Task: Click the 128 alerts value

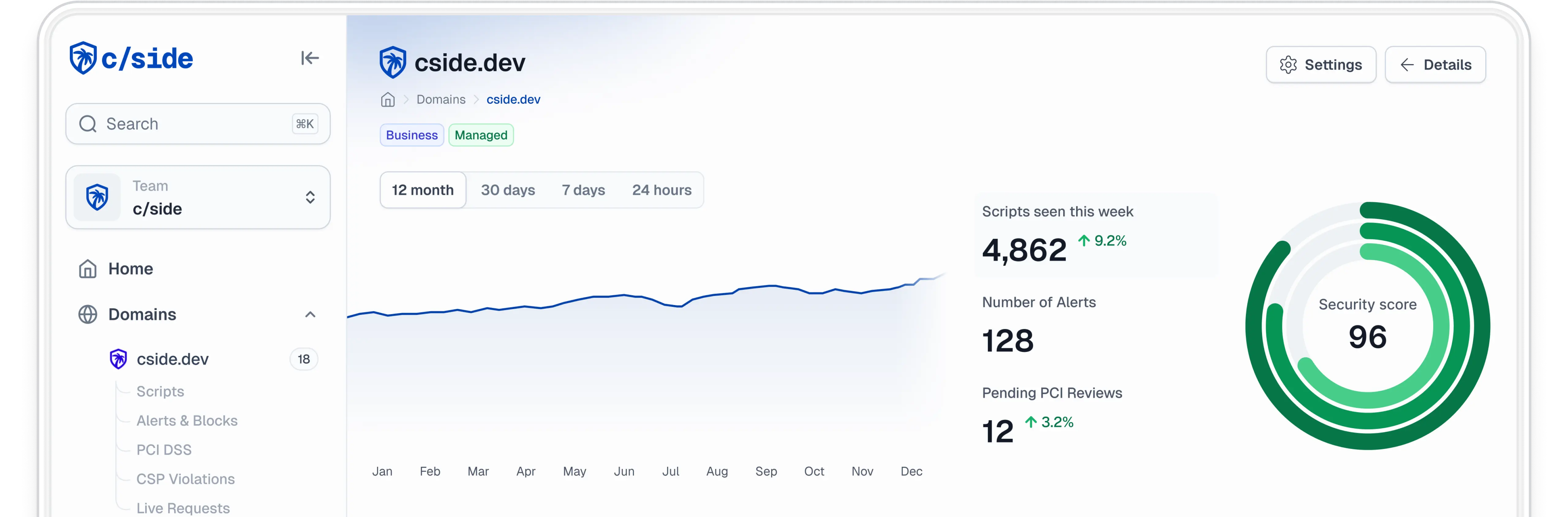Action: [1008, 341]
